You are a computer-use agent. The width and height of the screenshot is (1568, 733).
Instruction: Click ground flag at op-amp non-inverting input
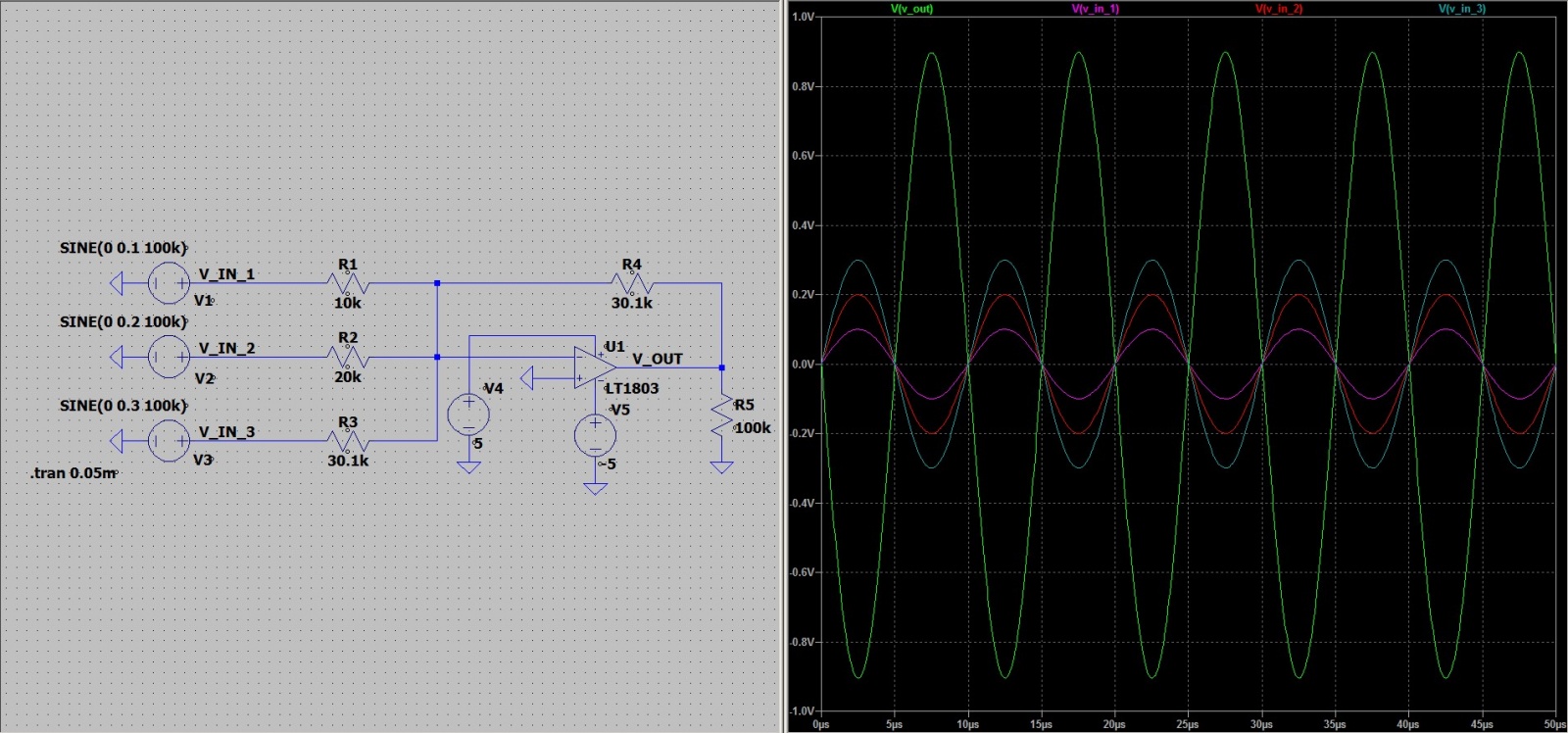tap(527, 377)
